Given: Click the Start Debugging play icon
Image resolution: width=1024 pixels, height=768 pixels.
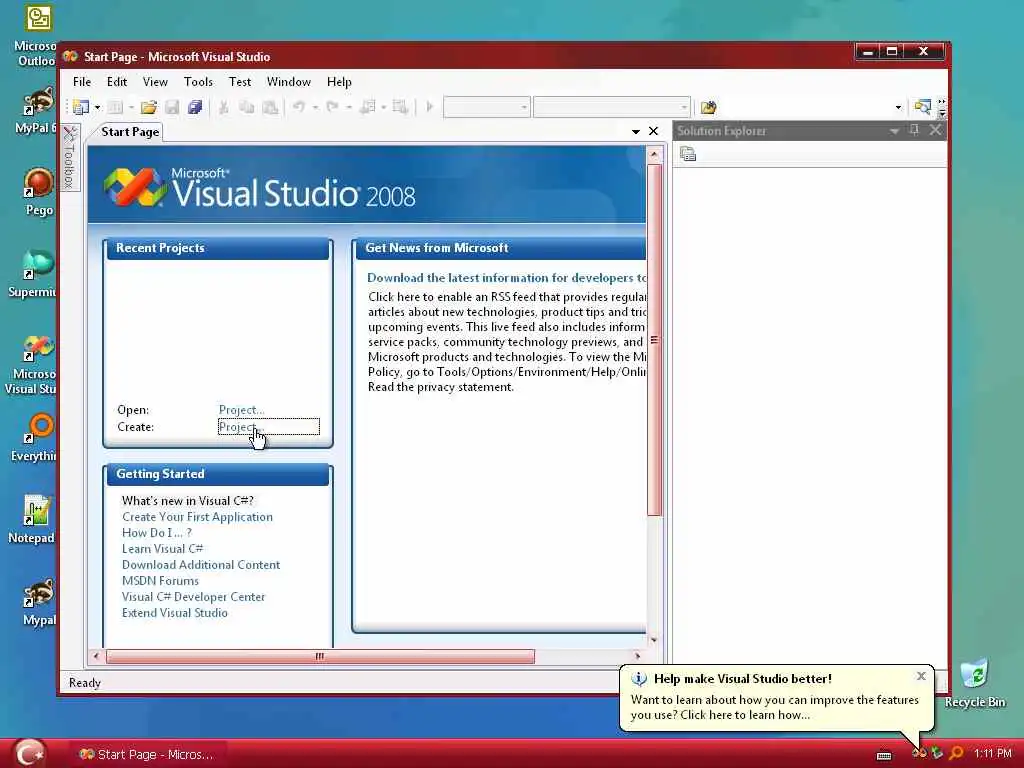Looking at the screenshot, I should coord(430,107).
